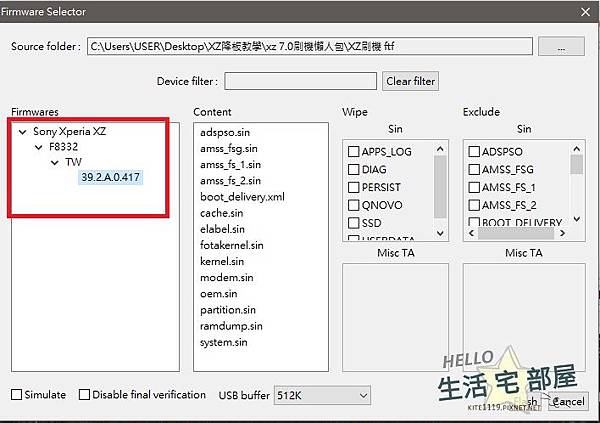Select the F8332 model entry
600x423 pixels.
(x=64, y=147)
